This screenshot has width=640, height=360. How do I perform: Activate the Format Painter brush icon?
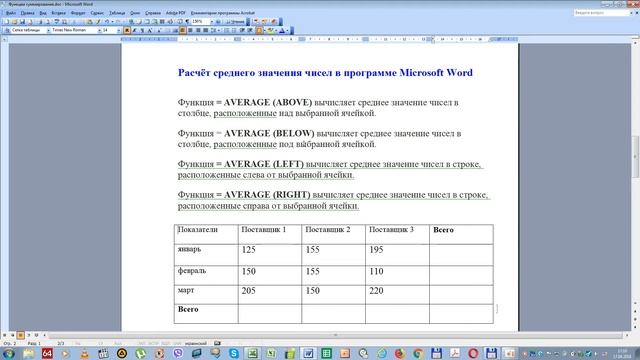click(98, 21)
